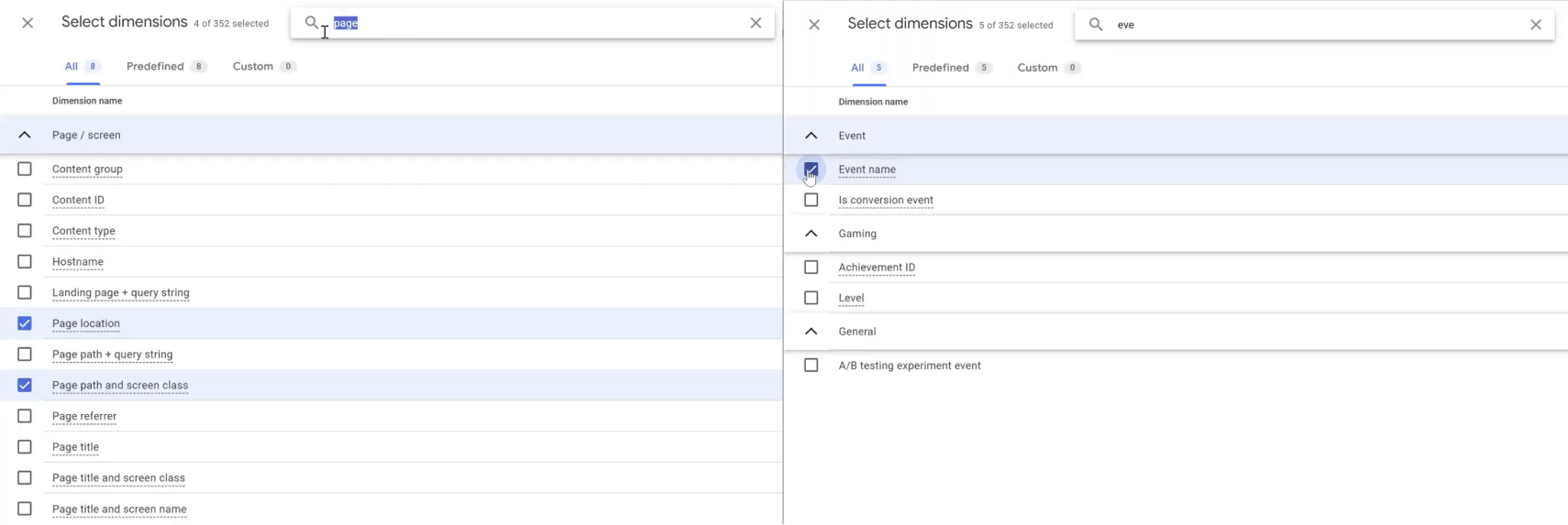Check the Is conversion event checkbox
This screenshot has width=1568, height=525.
pos(811,200)
